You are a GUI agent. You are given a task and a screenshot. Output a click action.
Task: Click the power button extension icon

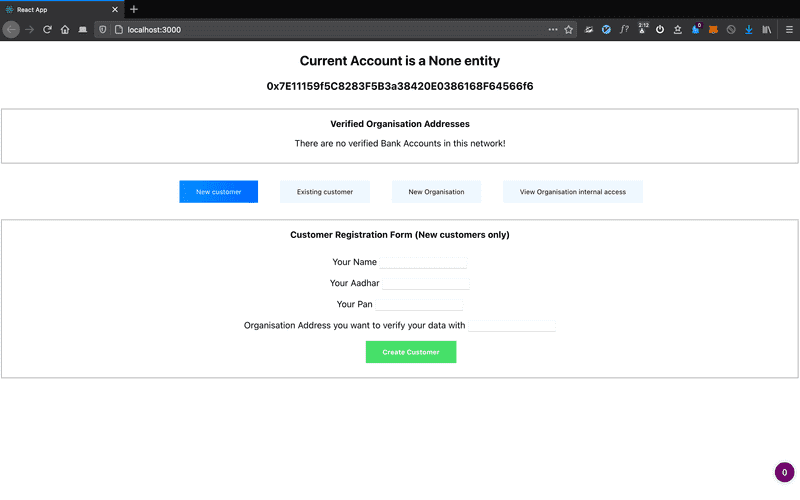pos(660,30)
